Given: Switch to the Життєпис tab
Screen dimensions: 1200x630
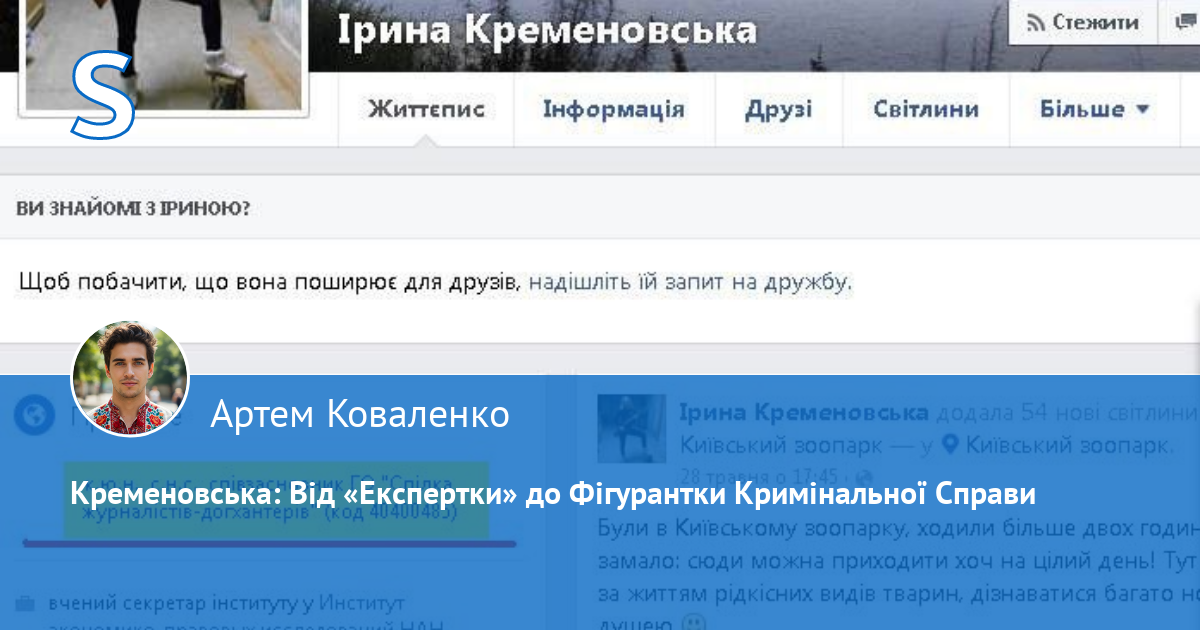Looking at the screenshot, I should [426, 109].
